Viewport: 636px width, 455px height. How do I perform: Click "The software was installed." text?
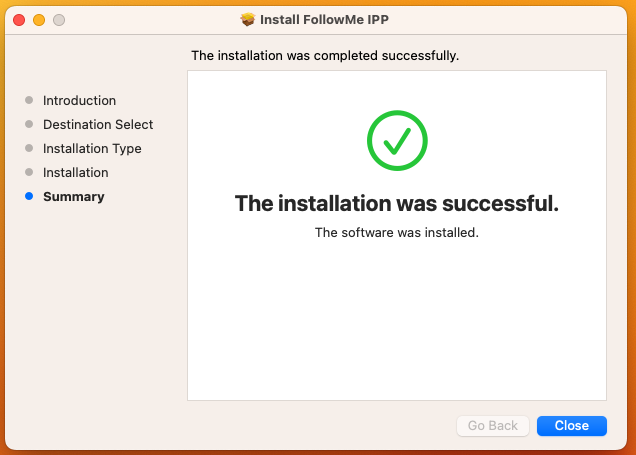point(397,232)
